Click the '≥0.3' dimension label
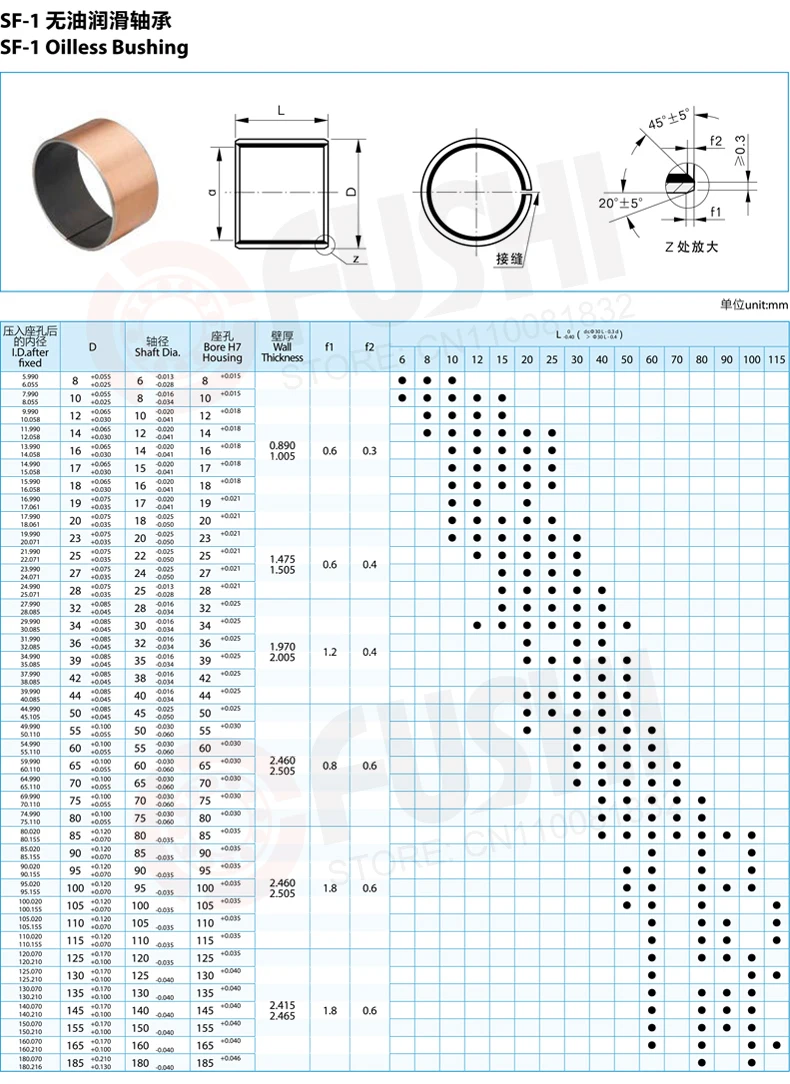The image size is (790, 1084). coord(740,150)
